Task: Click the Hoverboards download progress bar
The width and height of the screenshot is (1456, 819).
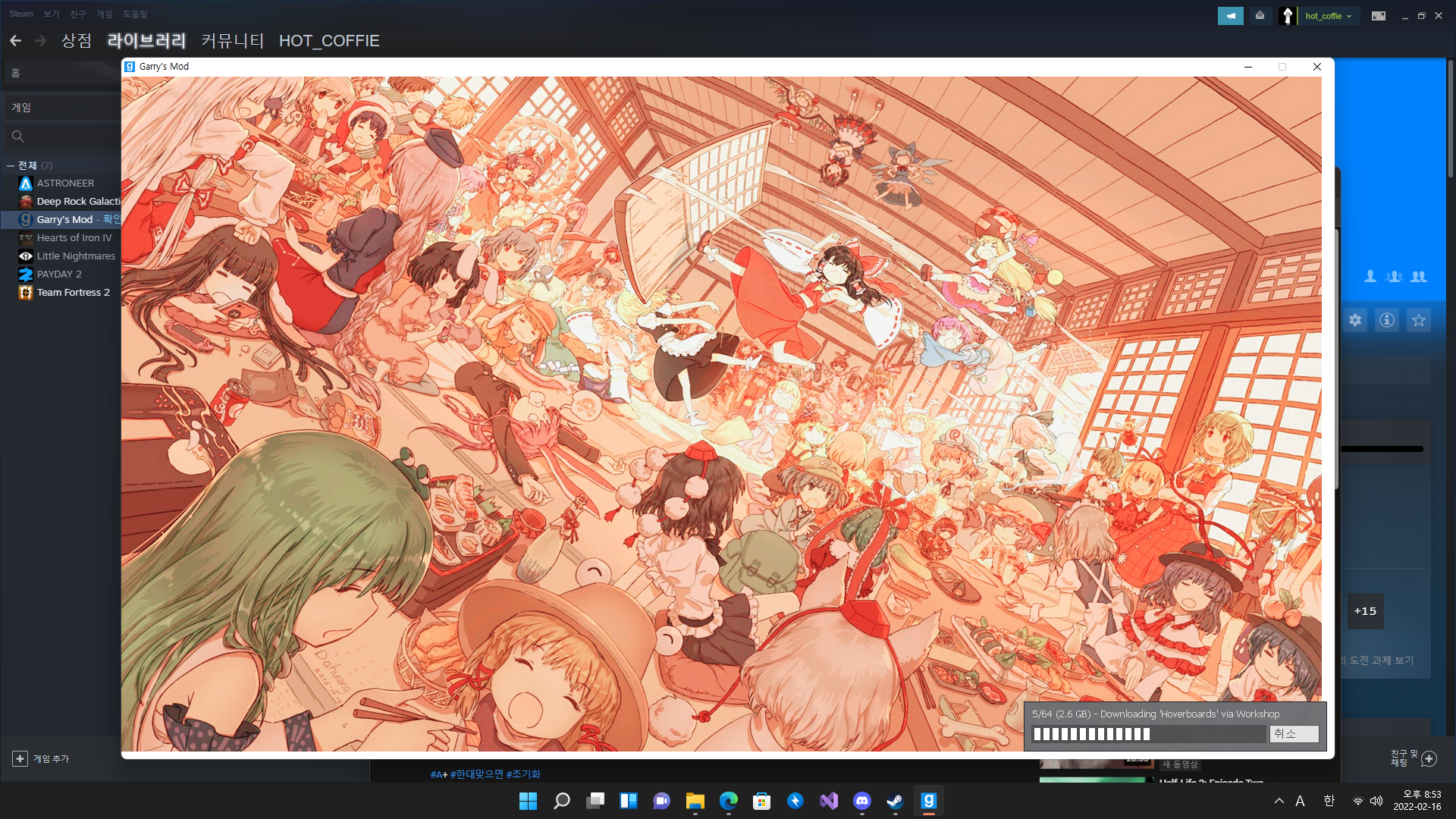Action: (x=1149, y=734)
